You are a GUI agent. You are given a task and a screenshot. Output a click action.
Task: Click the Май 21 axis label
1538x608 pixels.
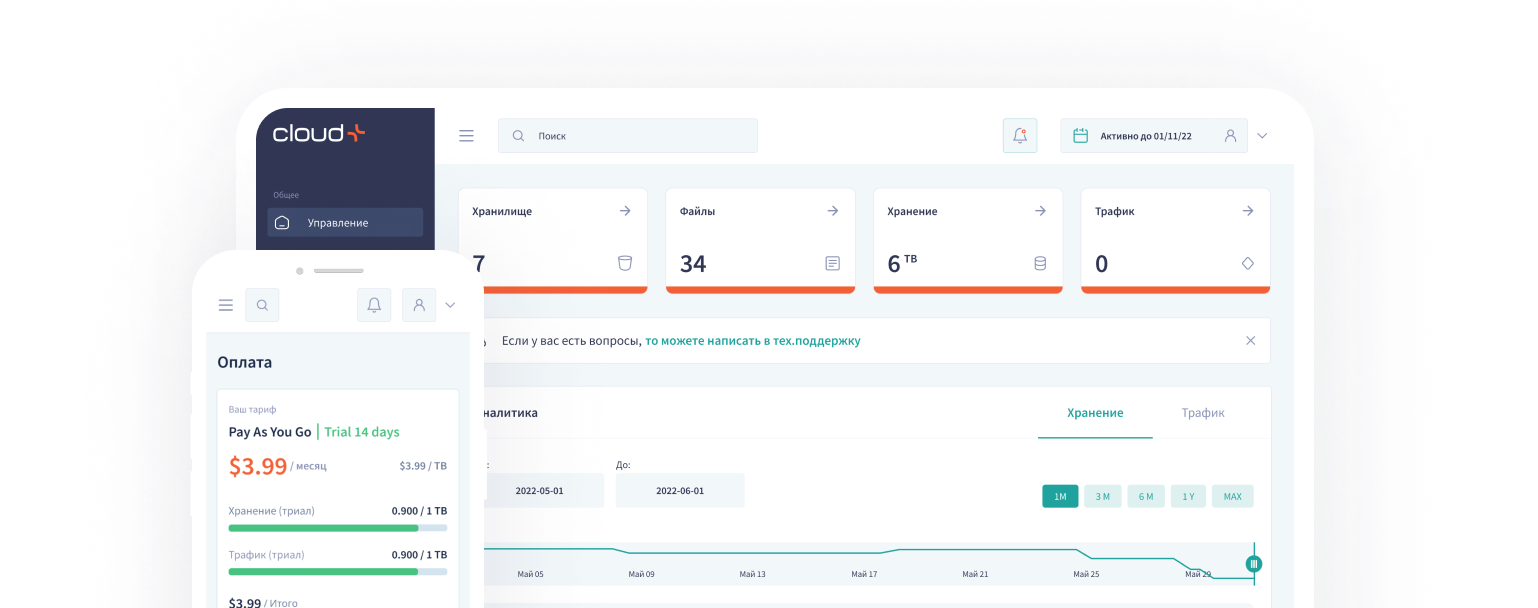click(975, 574)
